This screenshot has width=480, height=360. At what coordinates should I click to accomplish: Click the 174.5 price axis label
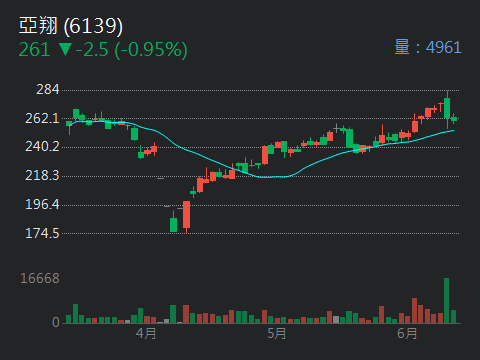tap(42, 233)
